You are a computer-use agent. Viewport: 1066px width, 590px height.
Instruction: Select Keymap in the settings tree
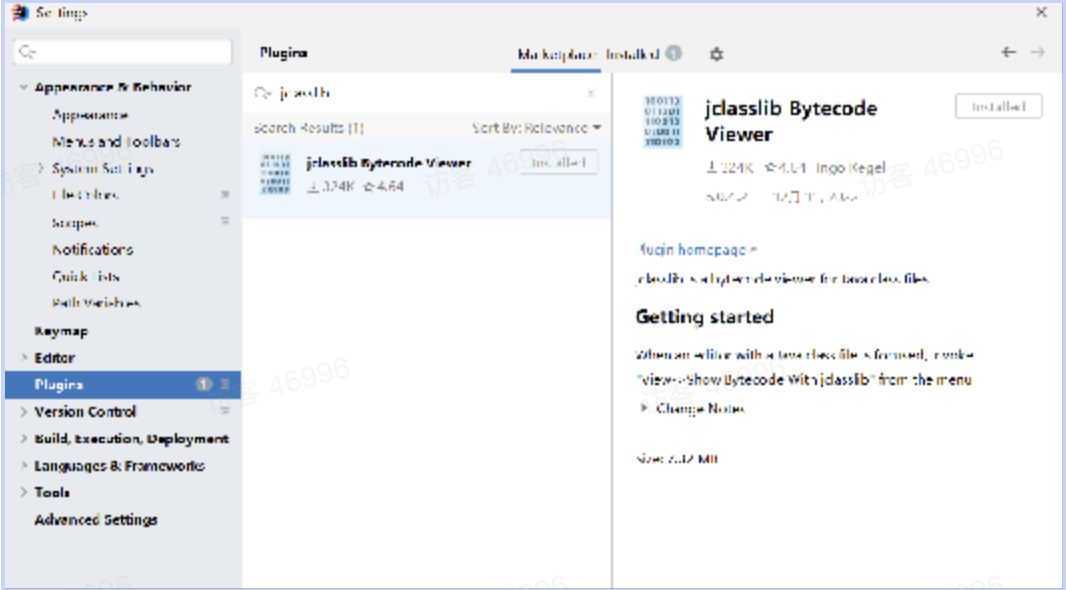[61, 331]
